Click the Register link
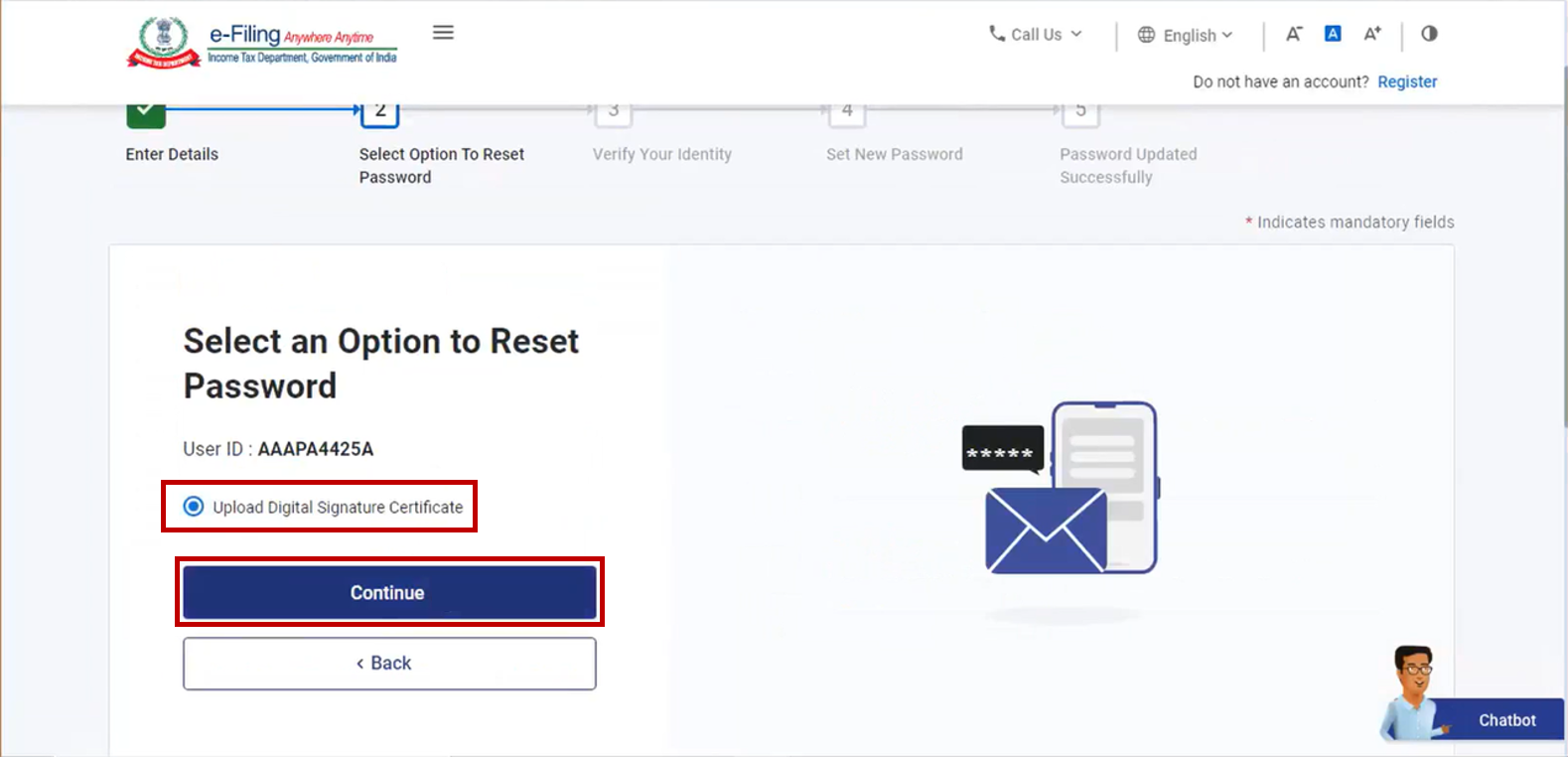 tap(1407, 81)
